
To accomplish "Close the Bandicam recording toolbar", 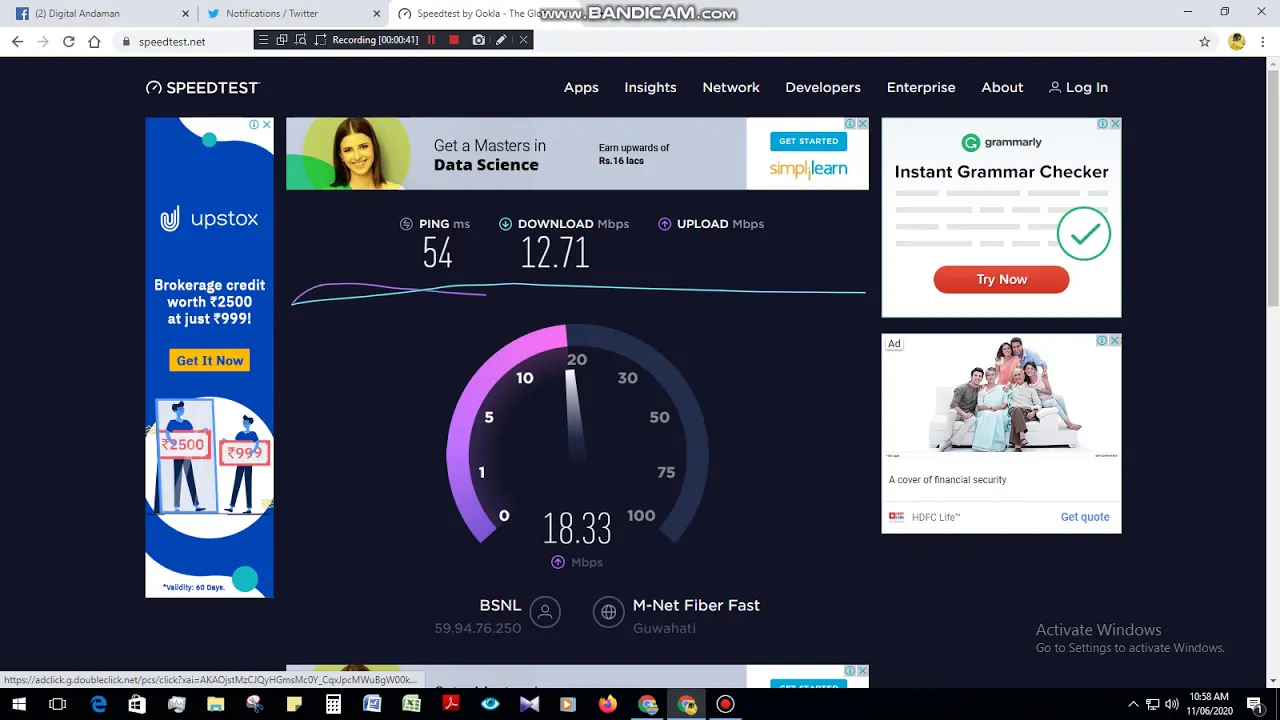I will pyautogui.click(x=523, y=40).
